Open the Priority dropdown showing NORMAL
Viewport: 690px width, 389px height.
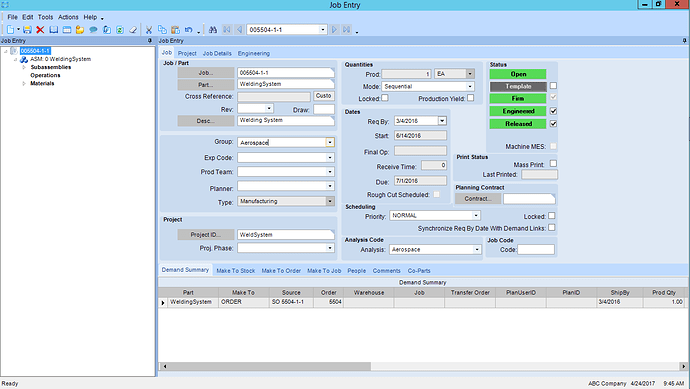pos(476,216)
